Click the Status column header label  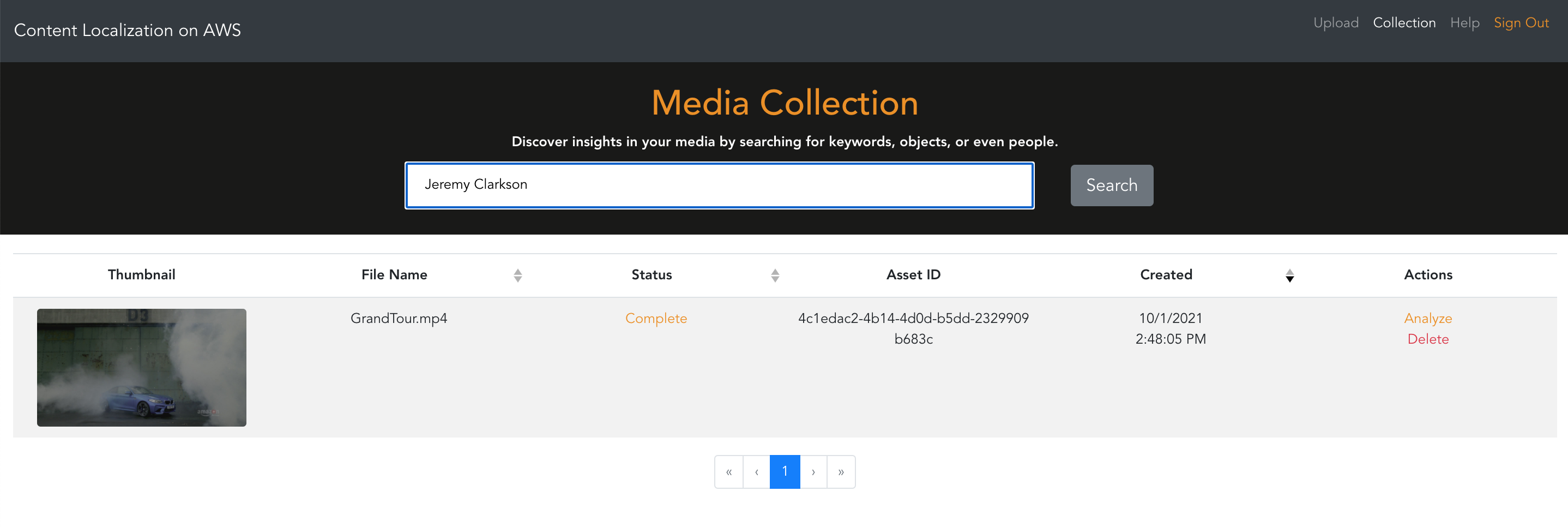[x=652, y=275]
